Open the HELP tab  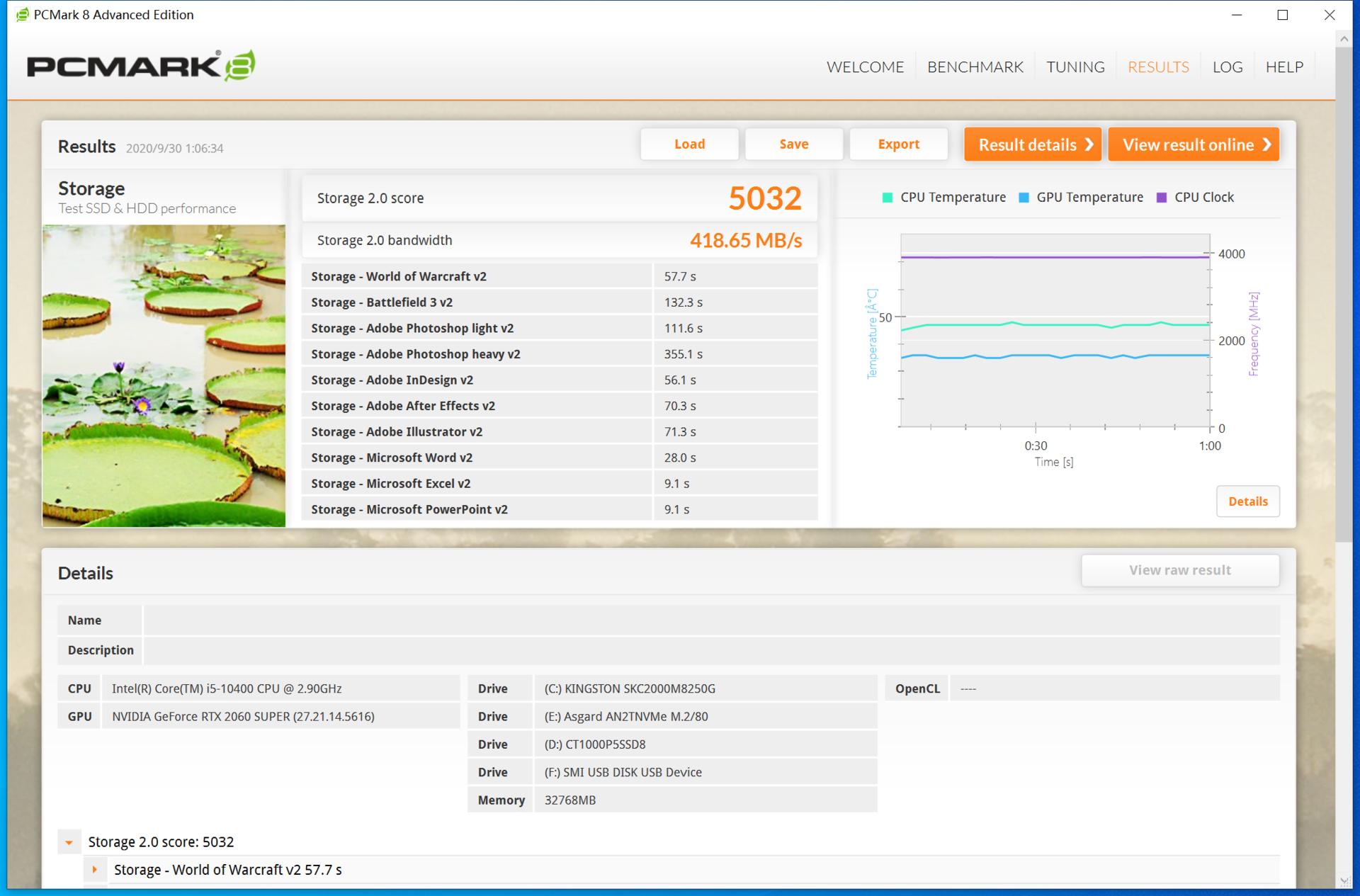(x=1283, y=67)
